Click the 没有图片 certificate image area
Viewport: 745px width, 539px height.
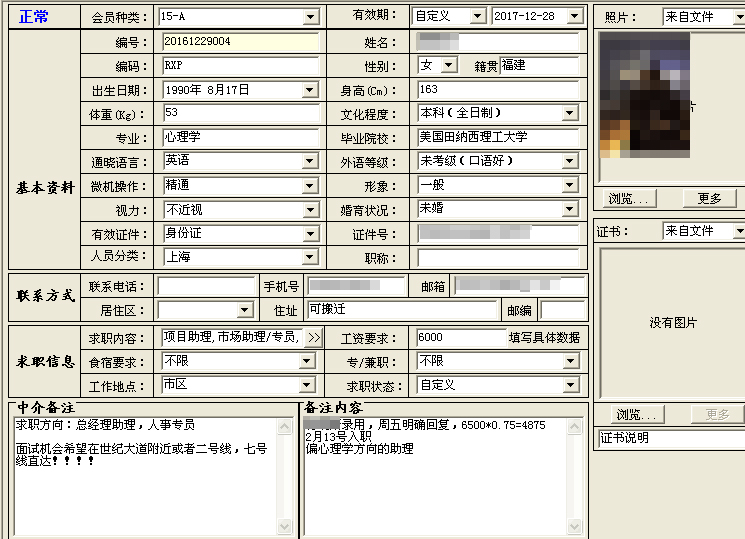673,323
